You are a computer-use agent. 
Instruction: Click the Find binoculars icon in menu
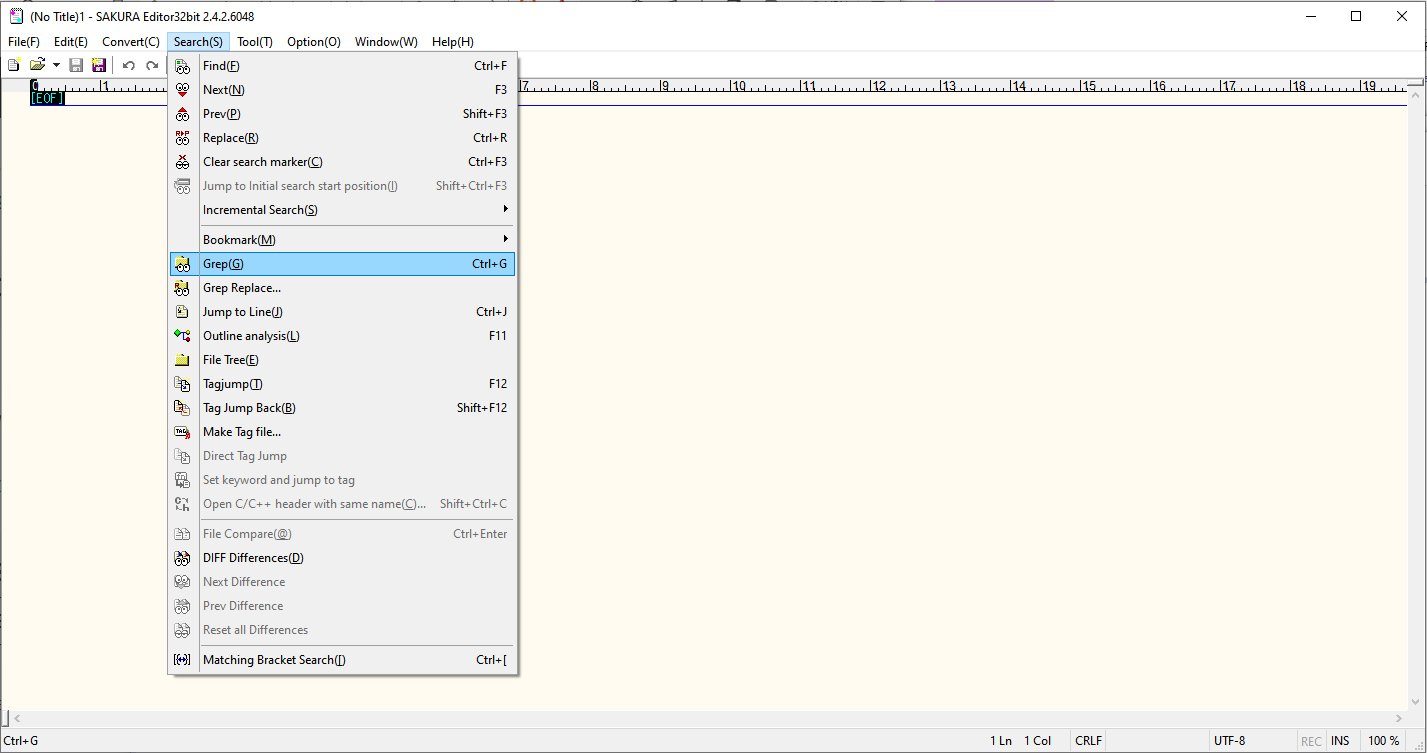pos(182,66)
